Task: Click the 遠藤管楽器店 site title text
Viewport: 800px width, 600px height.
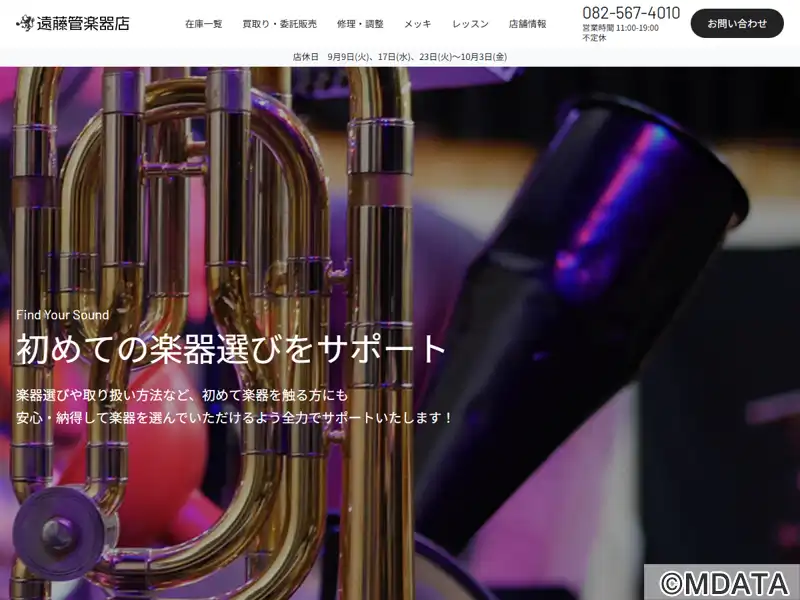Action: tap(83, 23)
